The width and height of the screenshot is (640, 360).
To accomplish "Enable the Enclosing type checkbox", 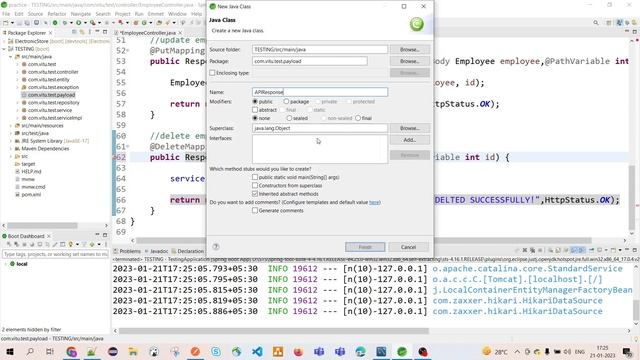I will tap(212, 73).
